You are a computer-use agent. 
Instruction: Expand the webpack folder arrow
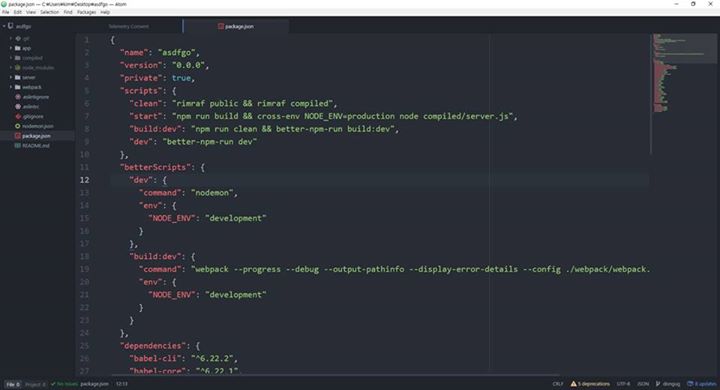click(11, 87)
